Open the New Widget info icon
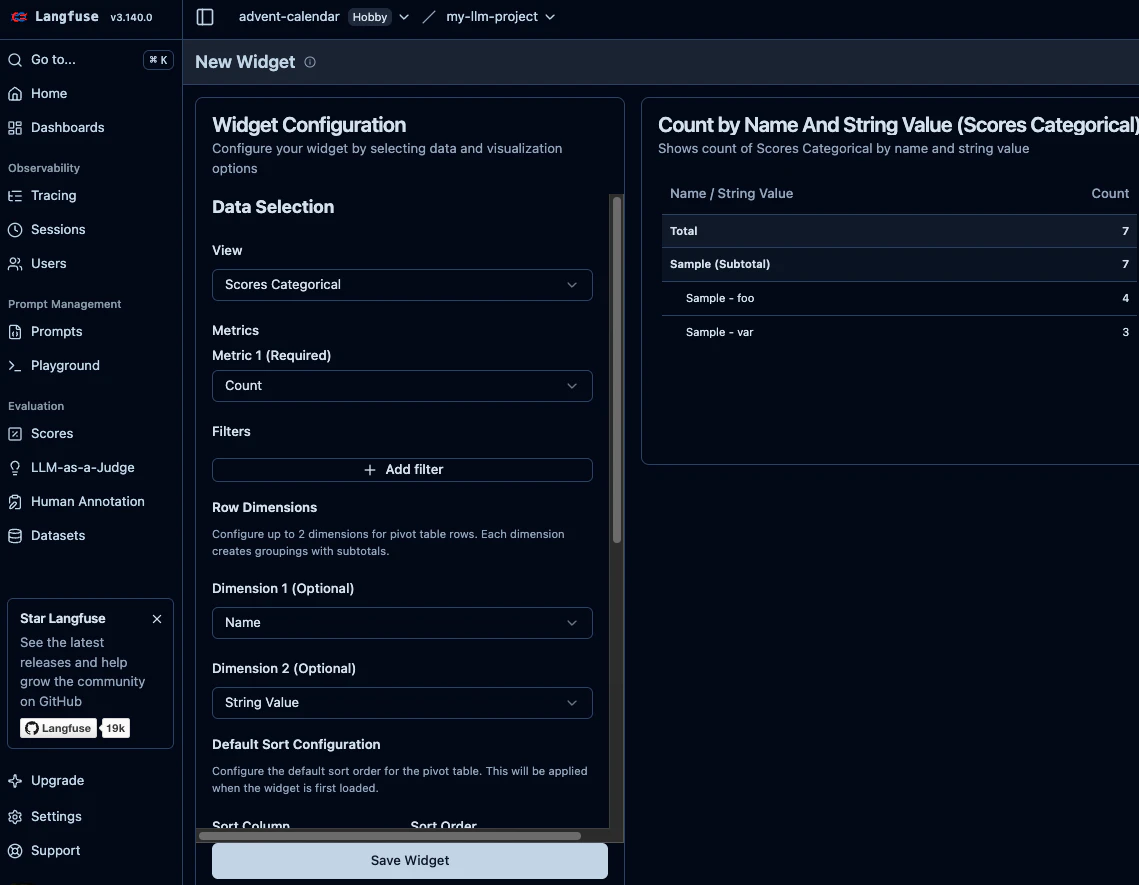Viewport: 1139px width, 885px height. (x=310, y=62)
